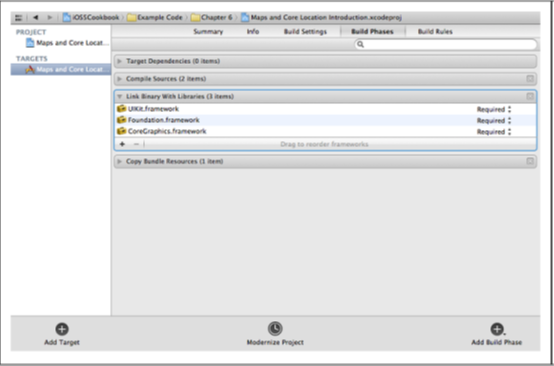Open the Build Rules tab
This screenshot has width=554, height=366.
[435, 31]
